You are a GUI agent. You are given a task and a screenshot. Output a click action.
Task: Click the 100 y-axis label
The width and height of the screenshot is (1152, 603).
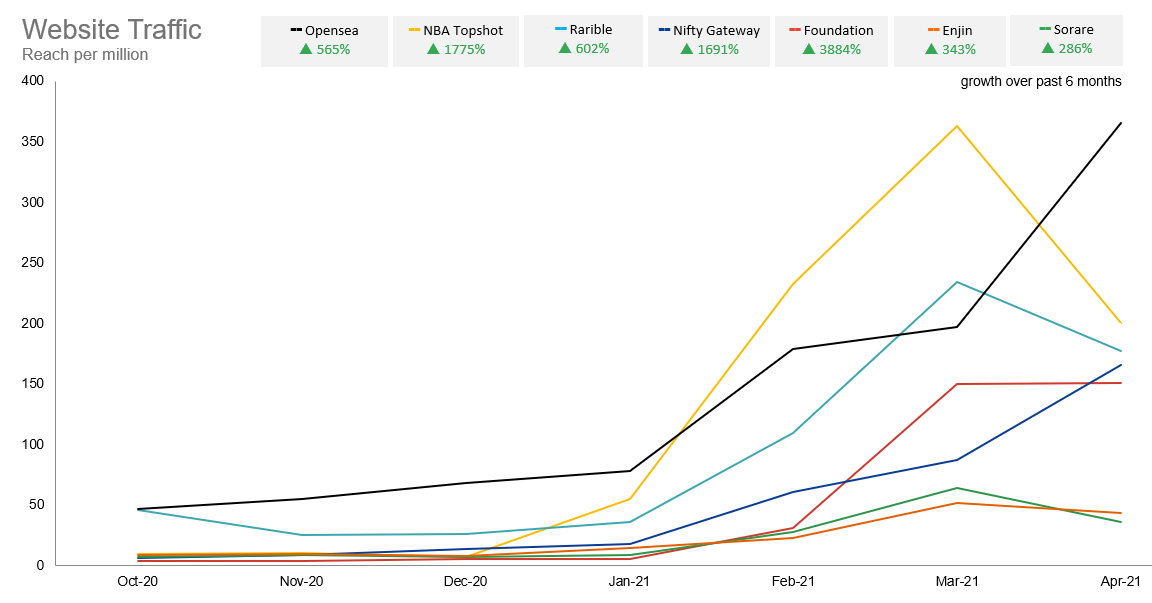33,444
